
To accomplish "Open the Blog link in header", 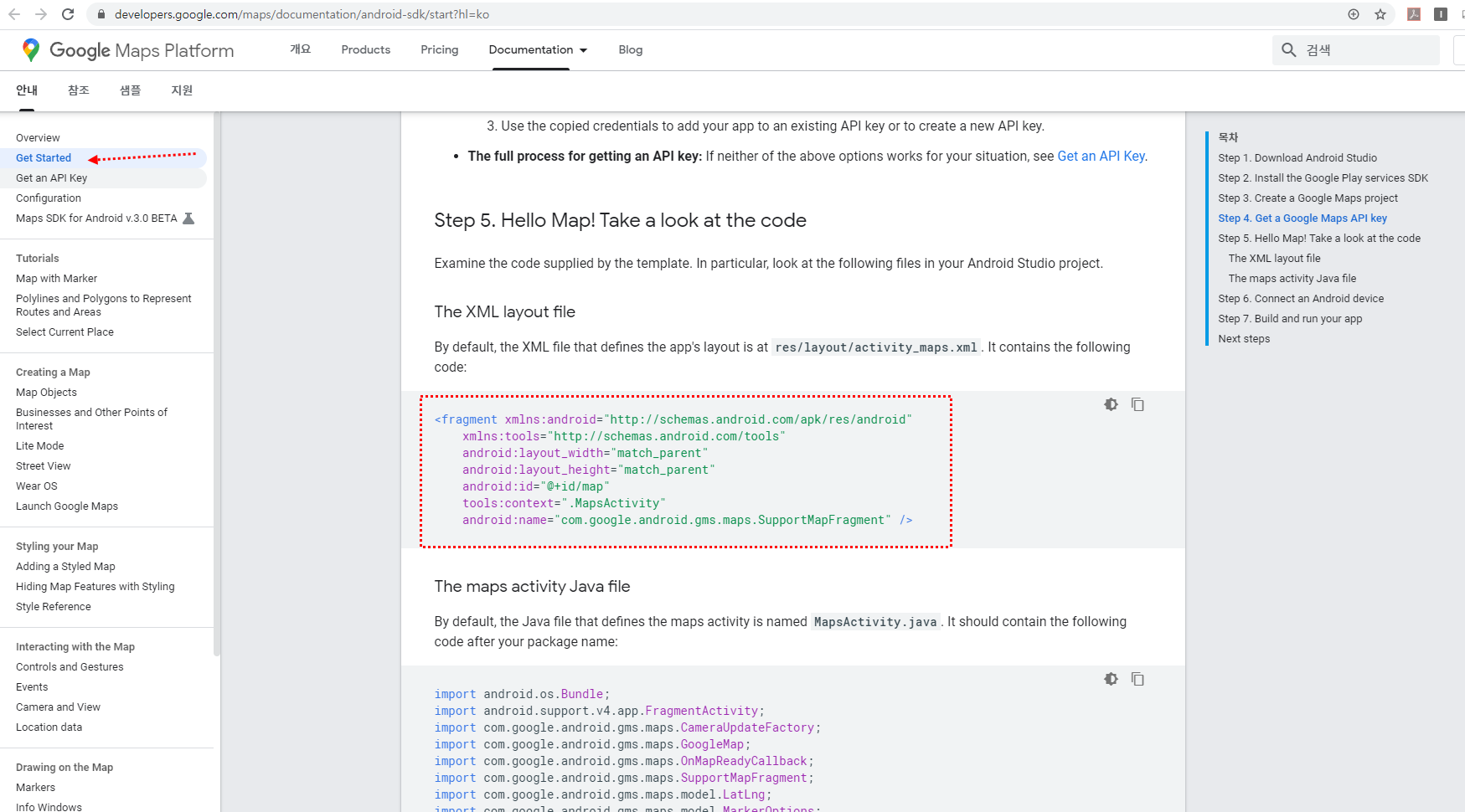I will [631, 50].
